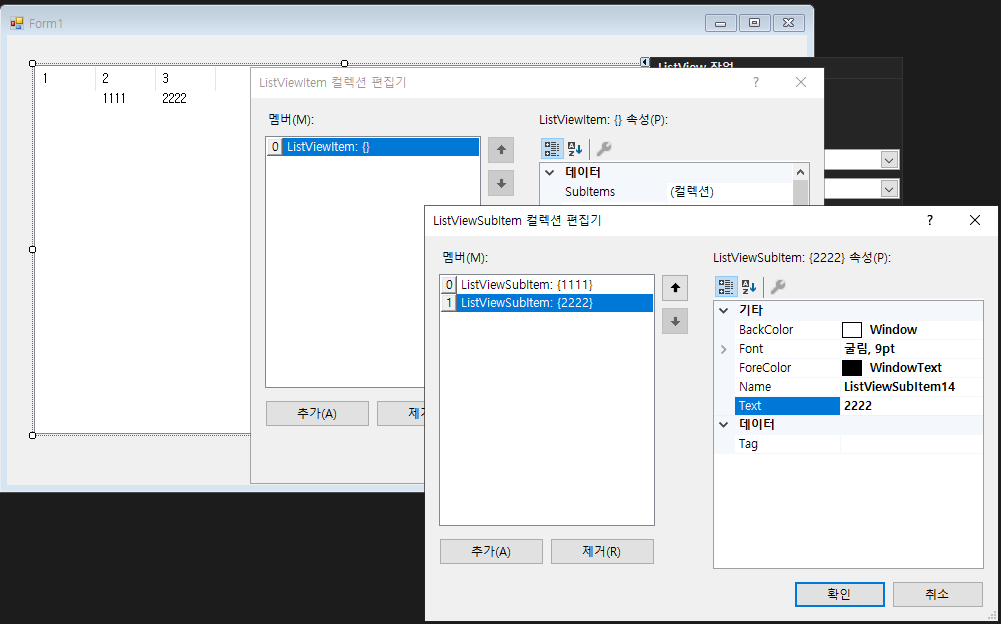Open lower dropdown in ListView tasks panel
This screenshot has width=1001, height=624.
point(889,189)
